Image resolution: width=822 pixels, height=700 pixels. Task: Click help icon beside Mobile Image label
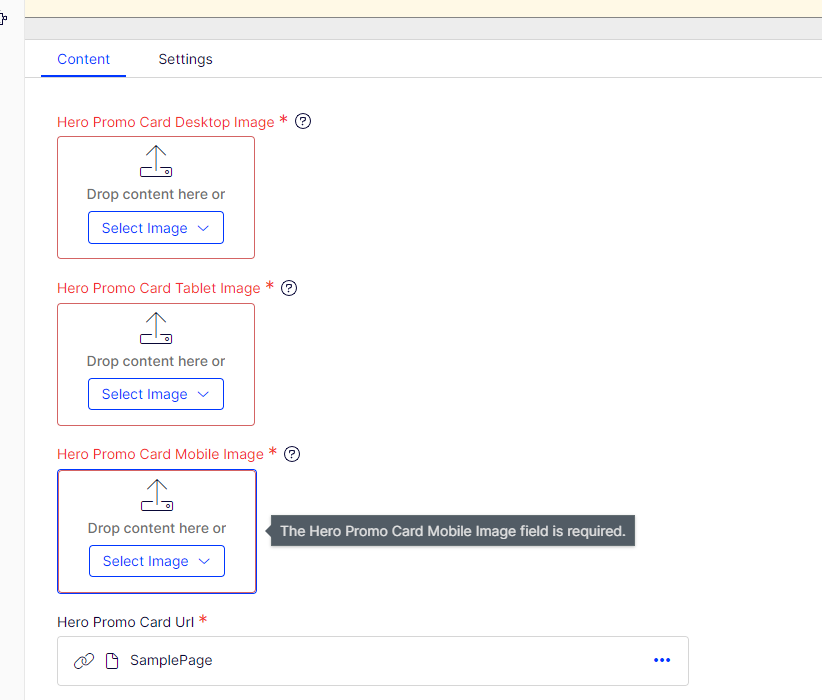(292, 454)
